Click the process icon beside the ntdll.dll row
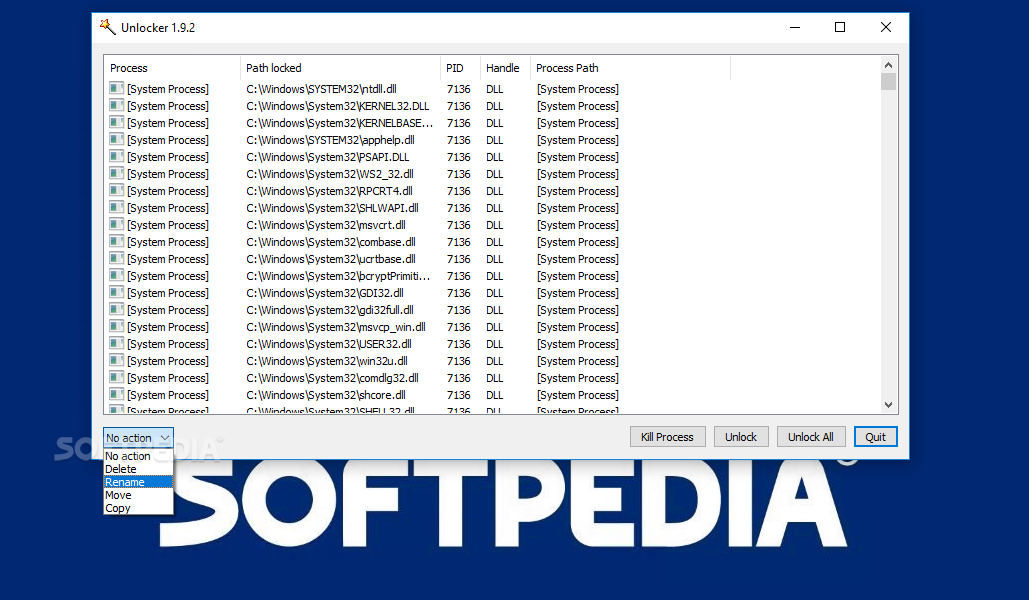1029x600 pixels. (x=116, y=89)
